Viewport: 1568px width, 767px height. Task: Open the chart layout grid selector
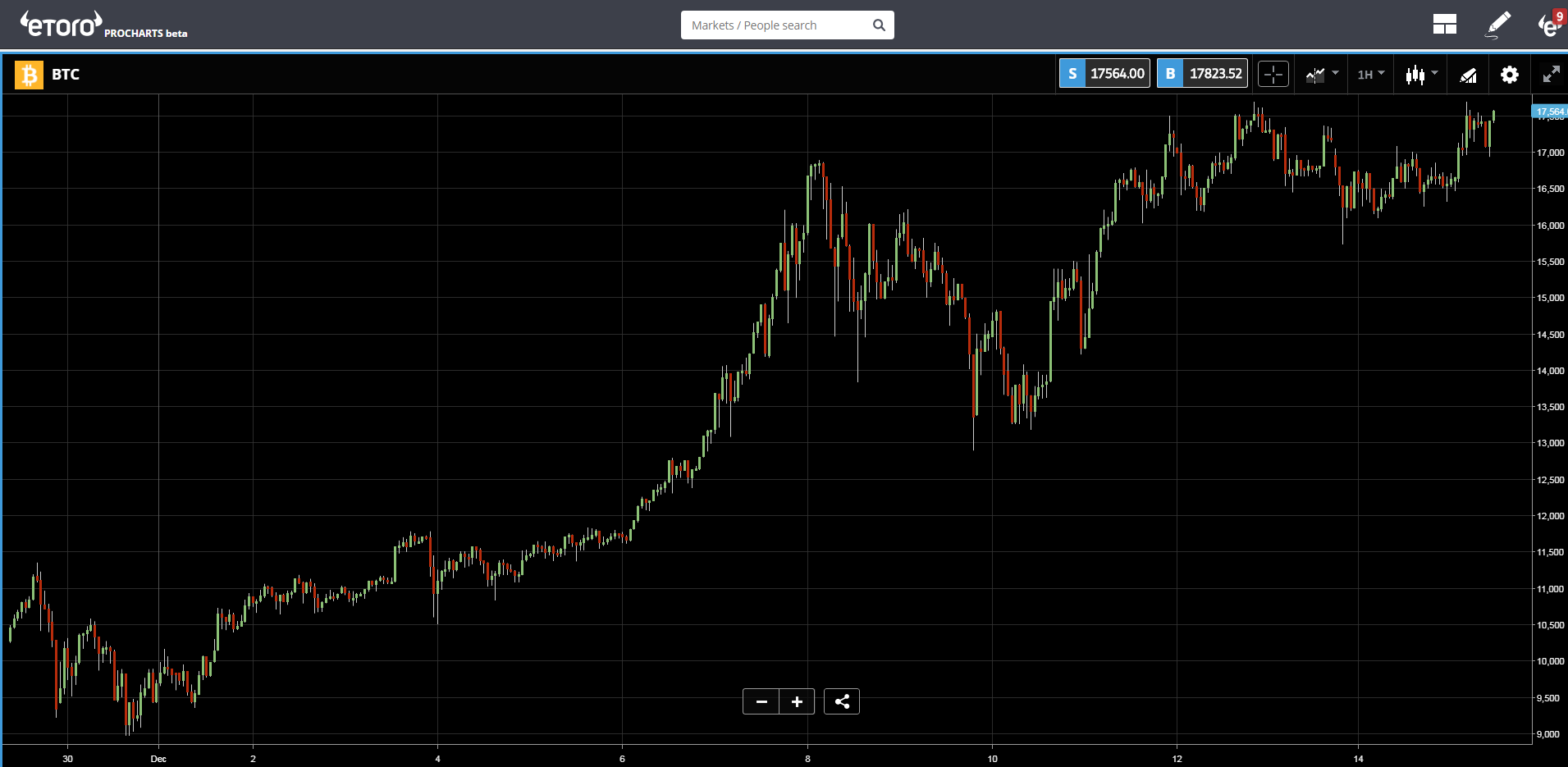[x=1444, y=25]
